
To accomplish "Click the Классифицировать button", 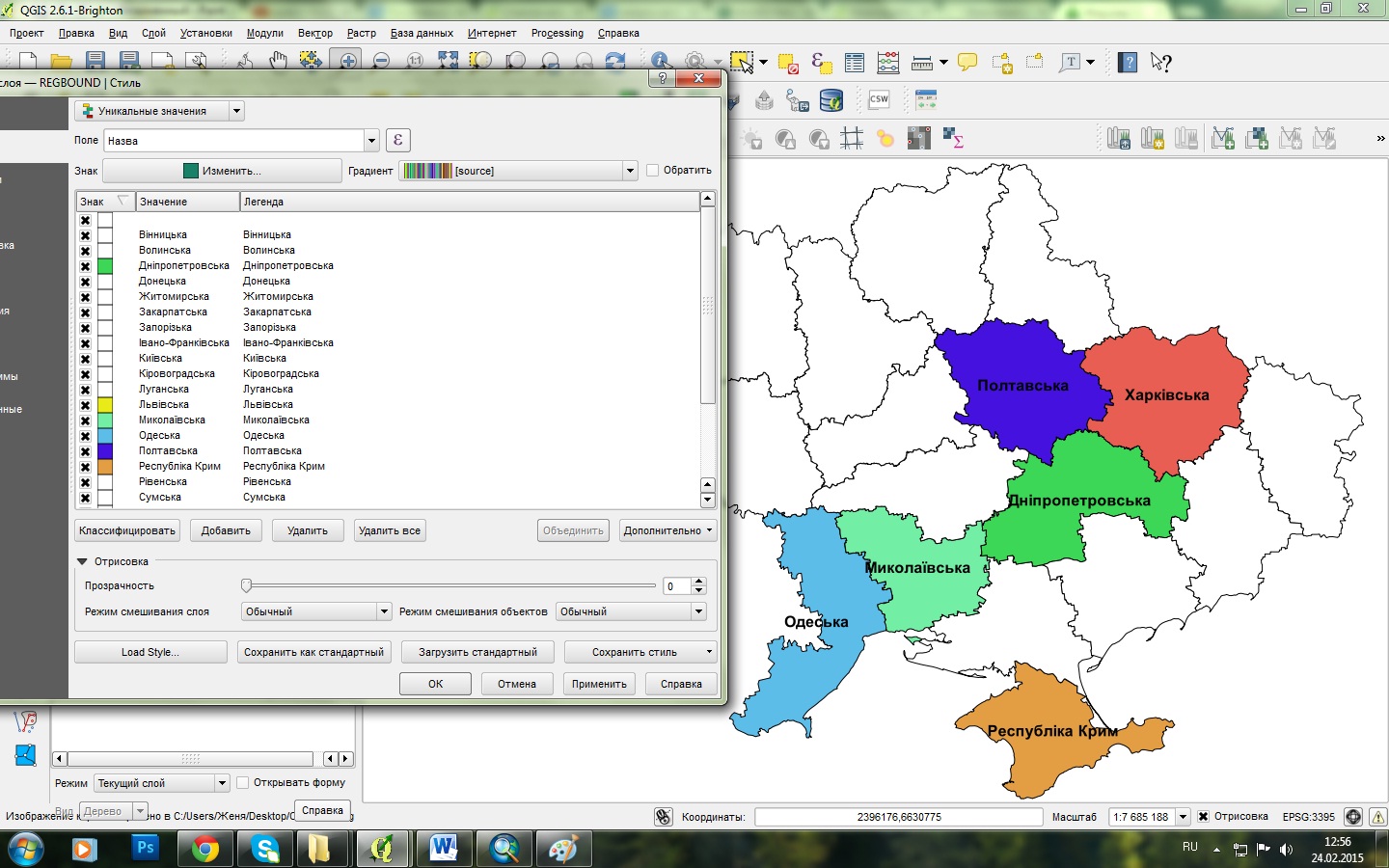I will (x=127, y=530).
